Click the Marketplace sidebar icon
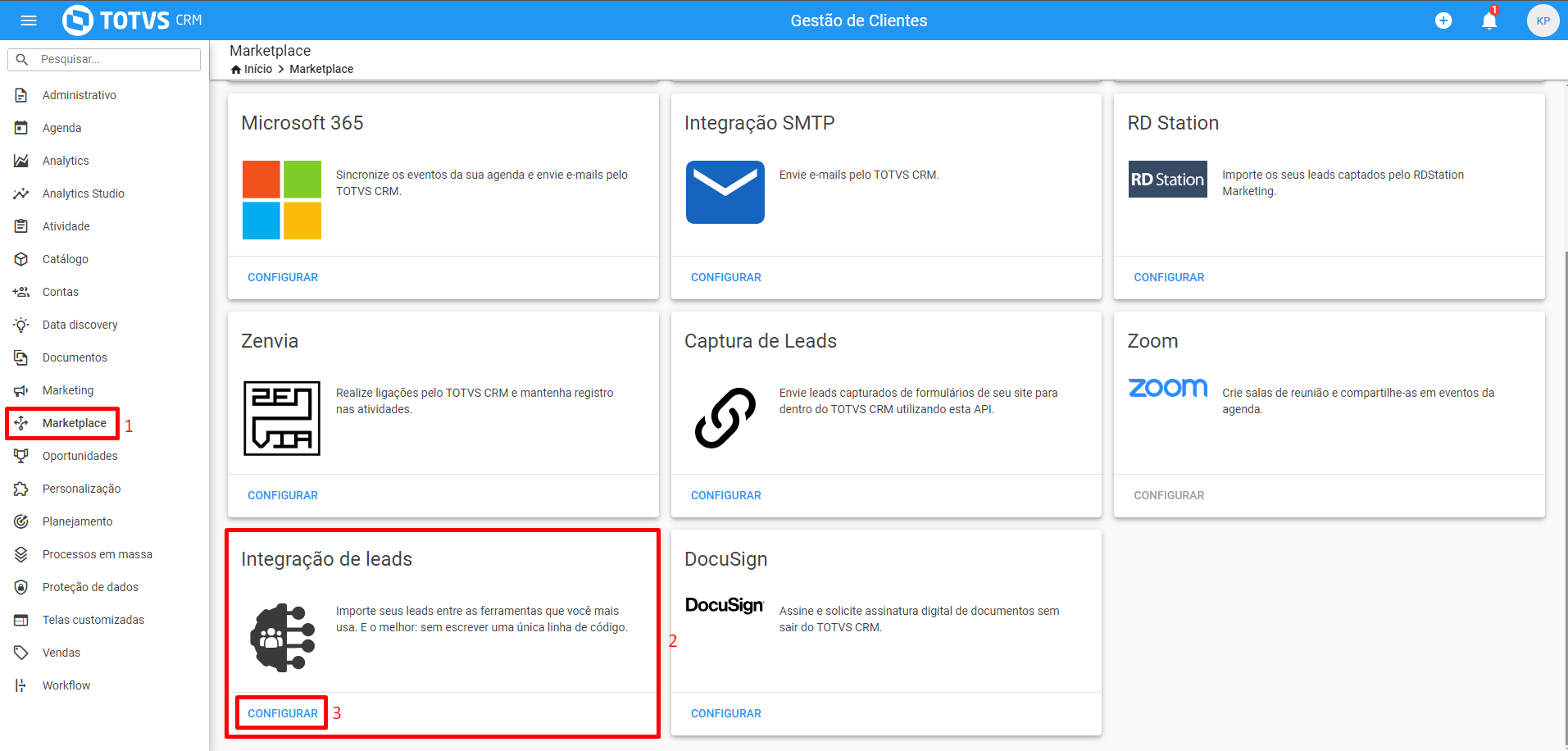The height and width of the screenshot is (751, 1568). 21,423
